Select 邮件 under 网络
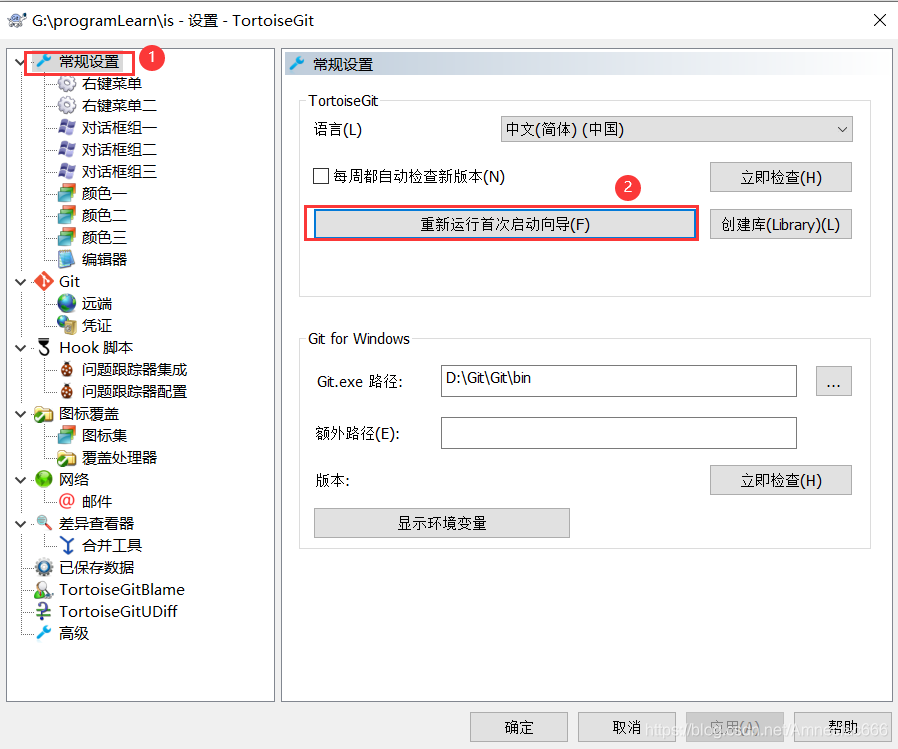The width and height of the screenshot is (898, 749). 97,501
